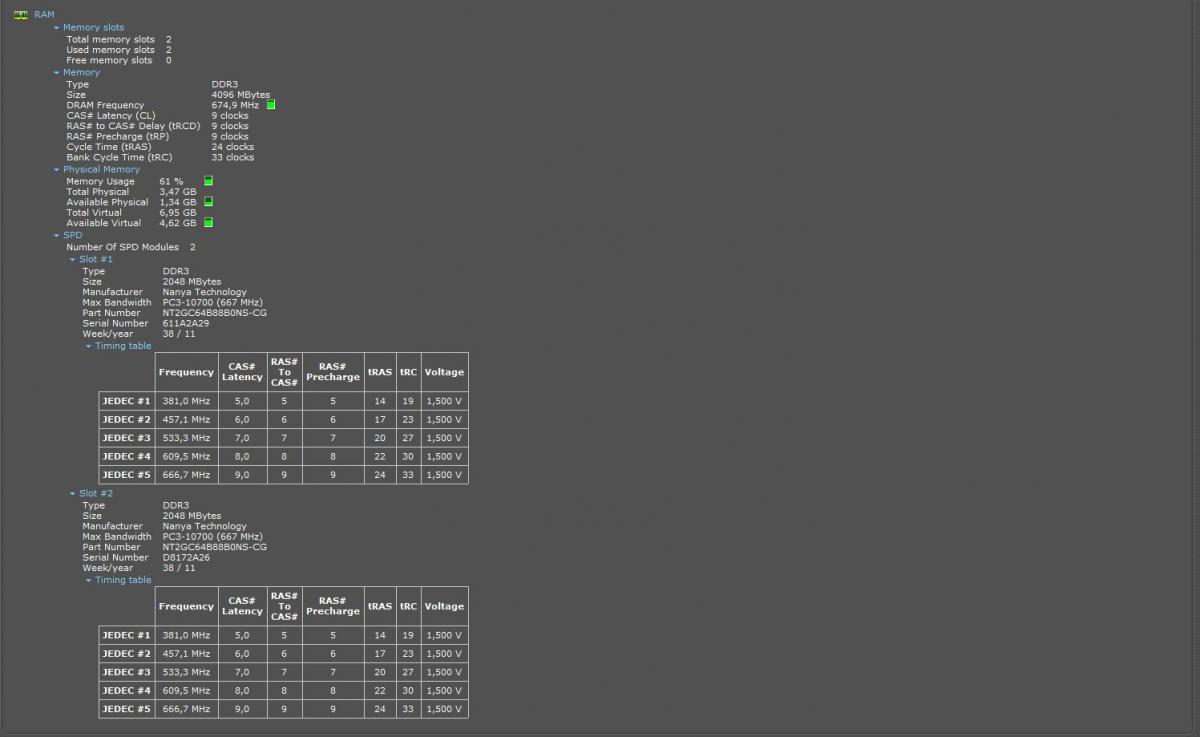Collapse the Memory section
This screenshot has width=1200, height=737.
pos(57,73)
